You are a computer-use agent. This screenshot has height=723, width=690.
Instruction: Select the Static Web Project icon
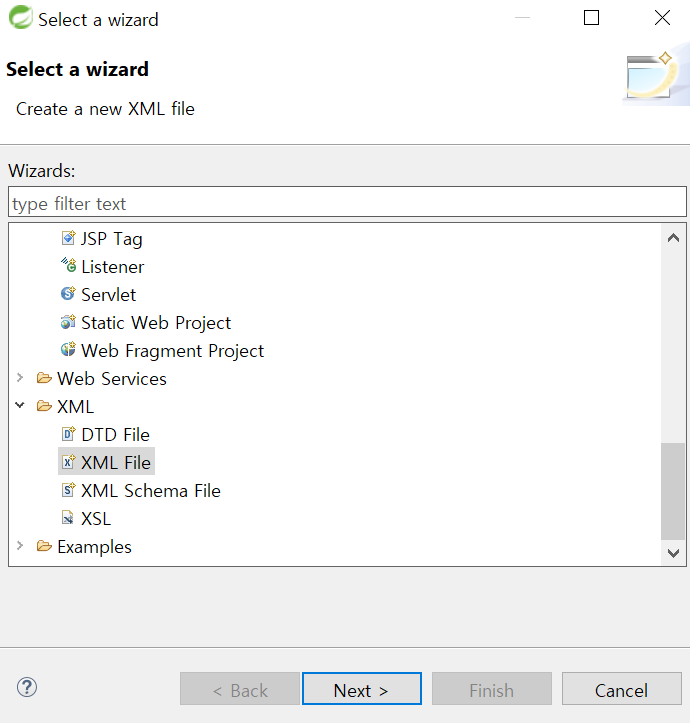[68, 321]
